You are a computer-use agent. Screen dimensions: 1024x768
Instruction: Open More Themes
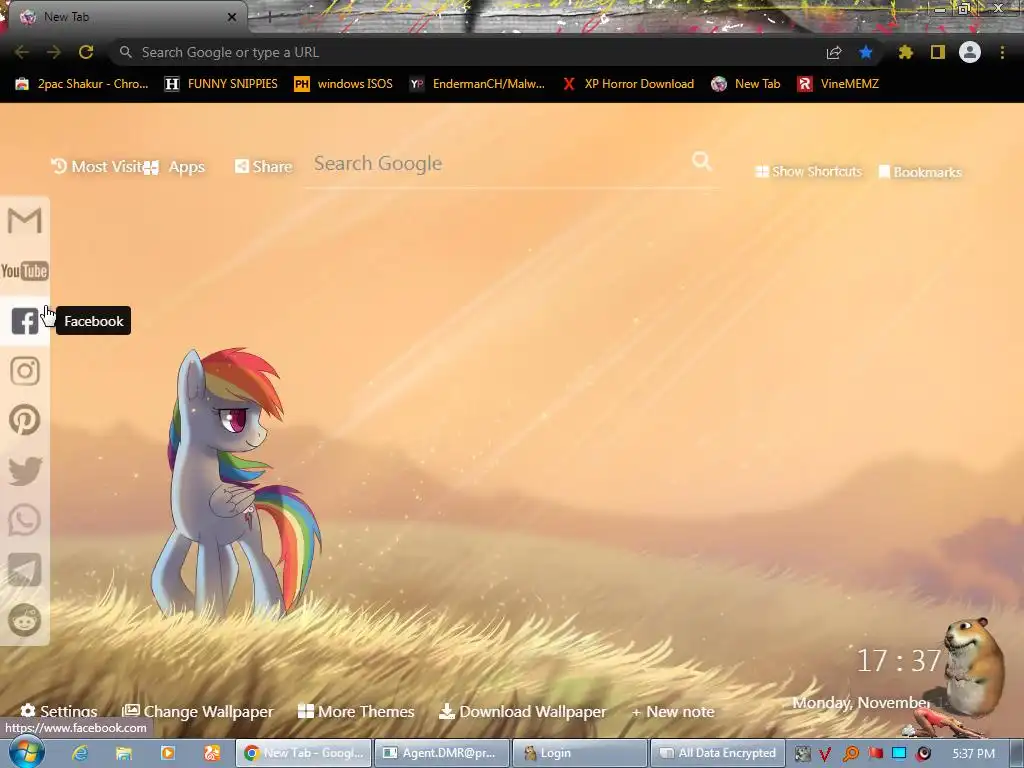pyautogui.click(x=356, y=711)
